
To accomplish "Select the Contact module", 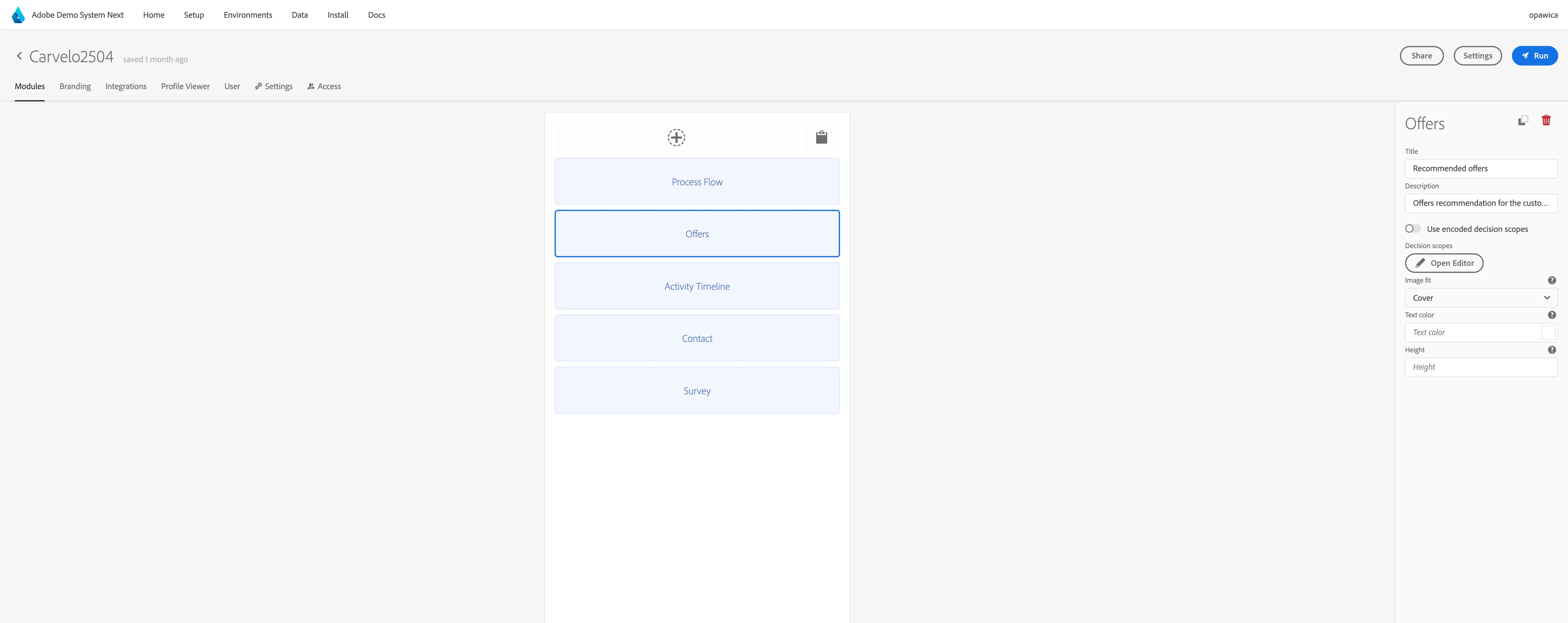I will (697, 338).
